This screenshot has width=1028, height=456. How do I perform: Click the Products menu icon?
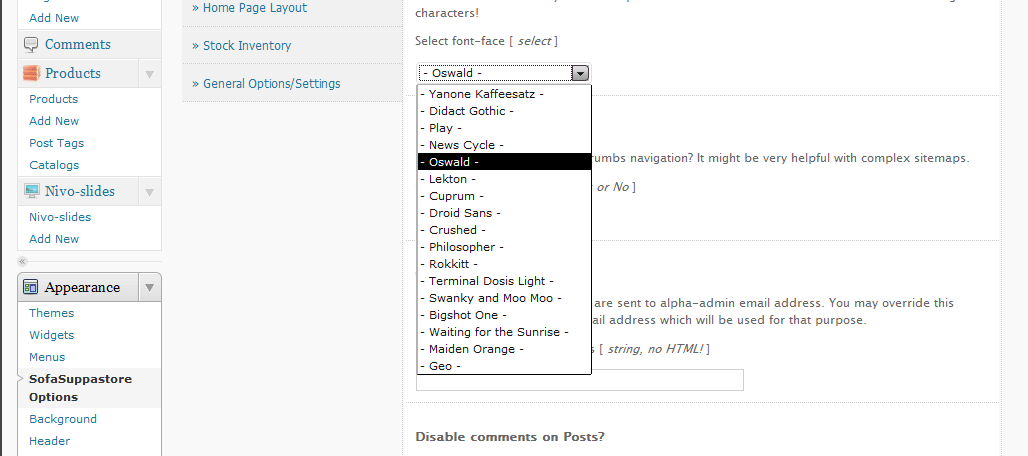coord(31,73)
